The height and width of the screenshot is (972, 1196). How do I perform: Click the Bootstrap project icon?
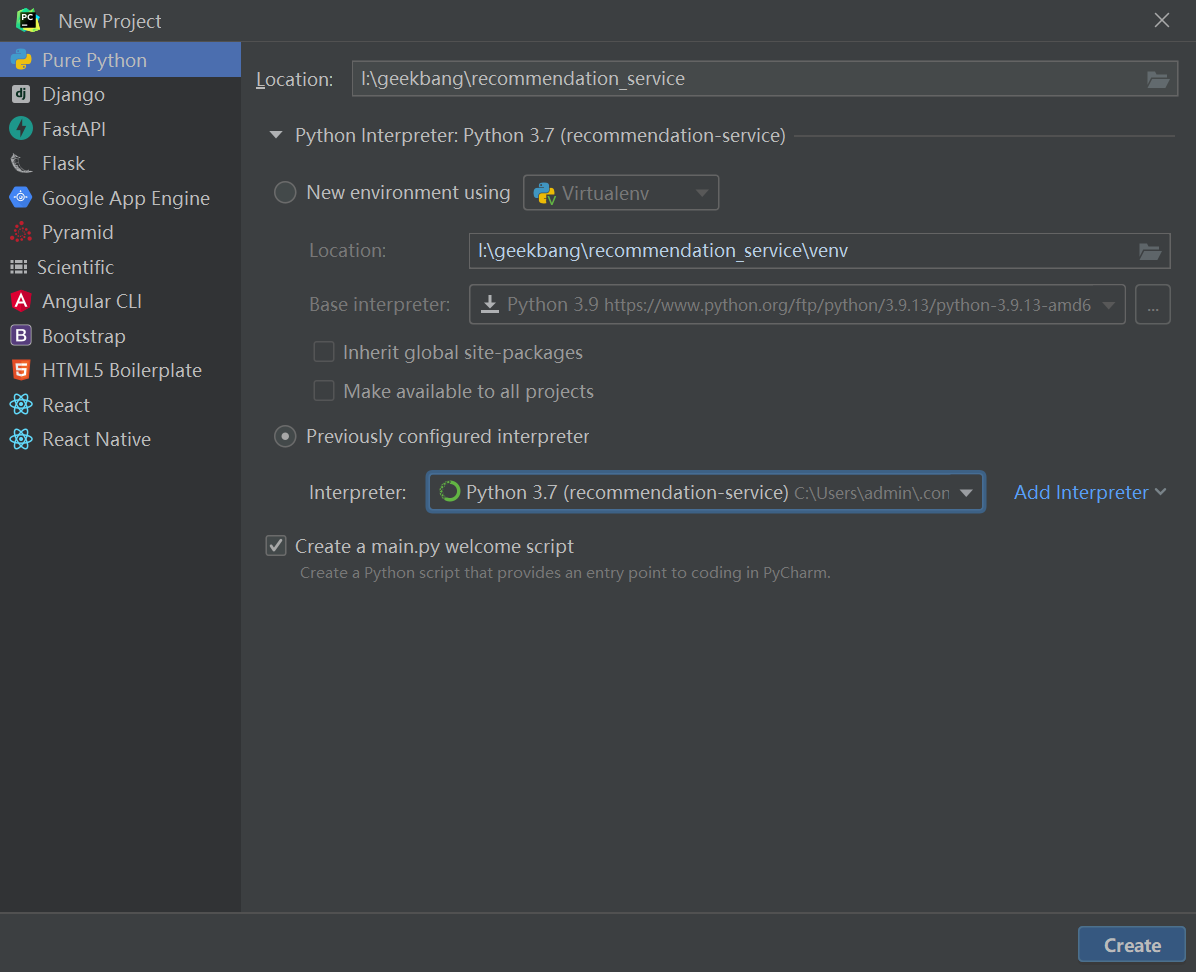[x=20, y=336]
